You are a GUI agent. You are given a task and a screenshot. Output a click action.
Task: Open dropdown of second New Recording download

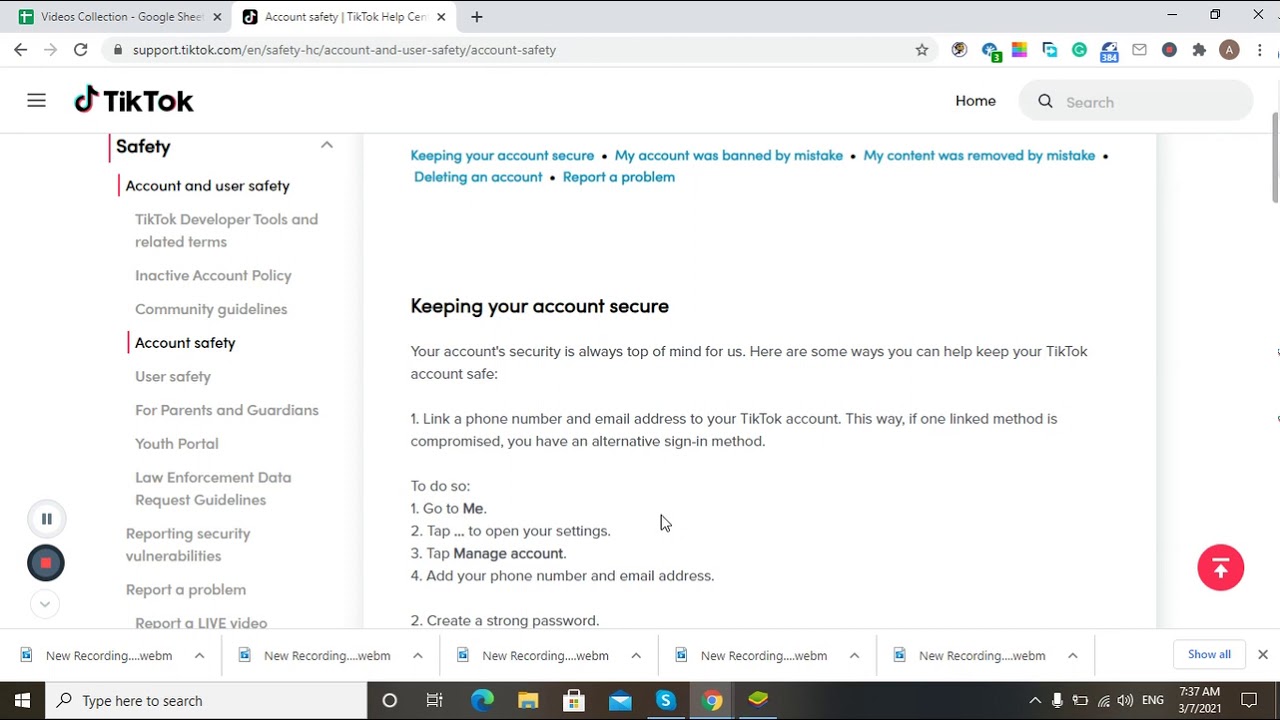click(x=417, y=656)
